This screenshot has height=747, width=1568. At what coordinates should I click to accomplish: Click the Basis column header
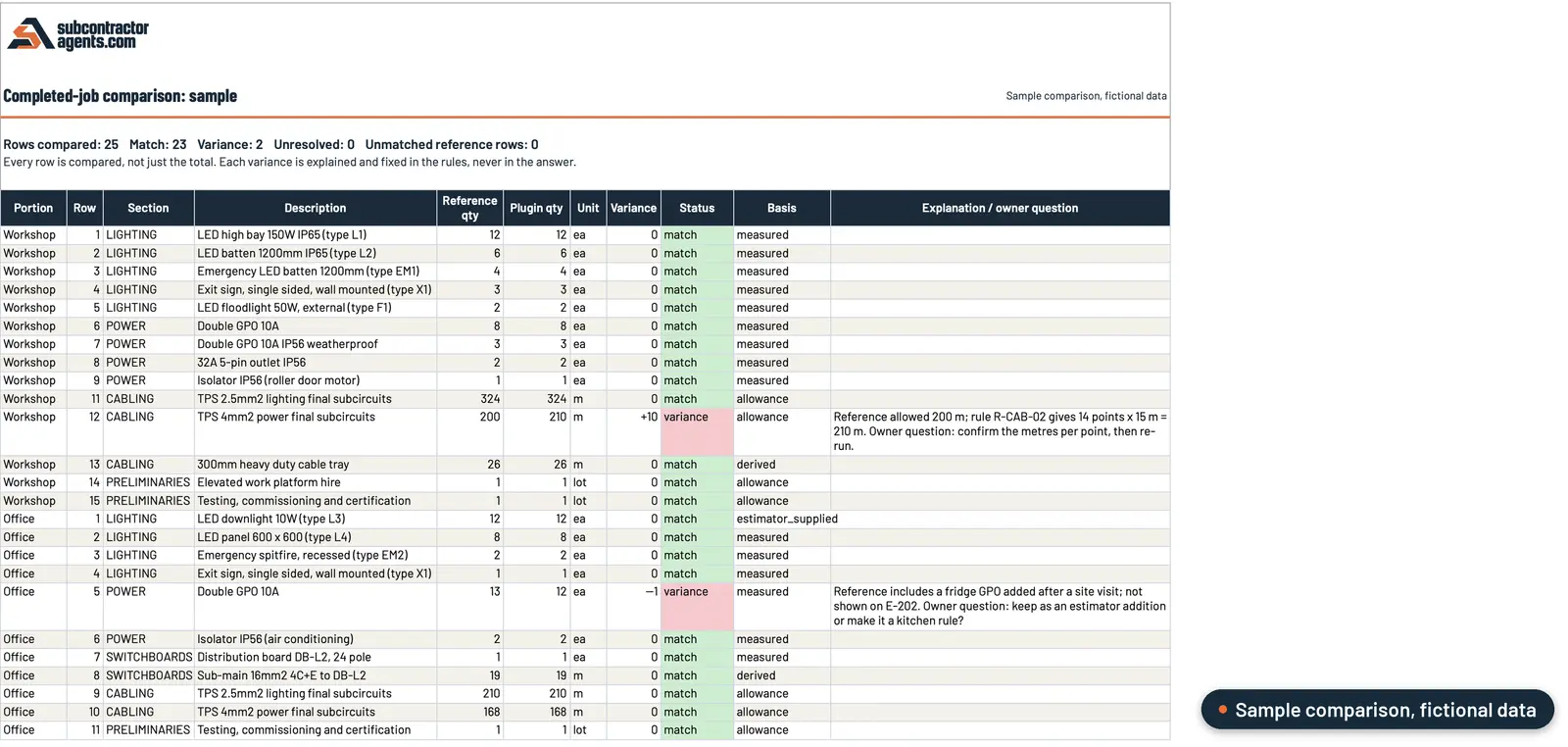[x=781, y=208]
